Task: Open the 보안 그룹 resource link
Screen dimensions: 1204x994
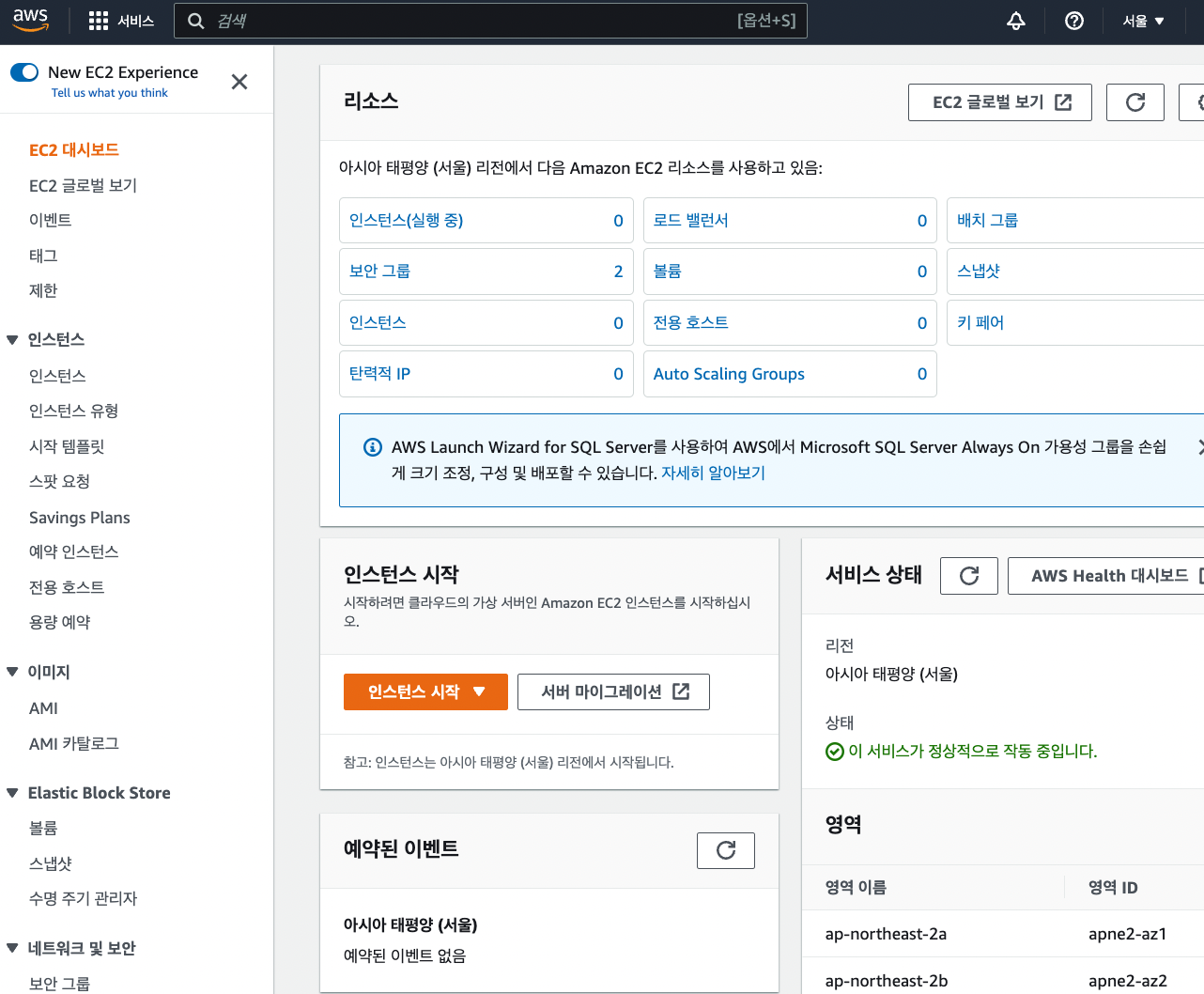Action: pyautogui.click(x=379, y=271)
